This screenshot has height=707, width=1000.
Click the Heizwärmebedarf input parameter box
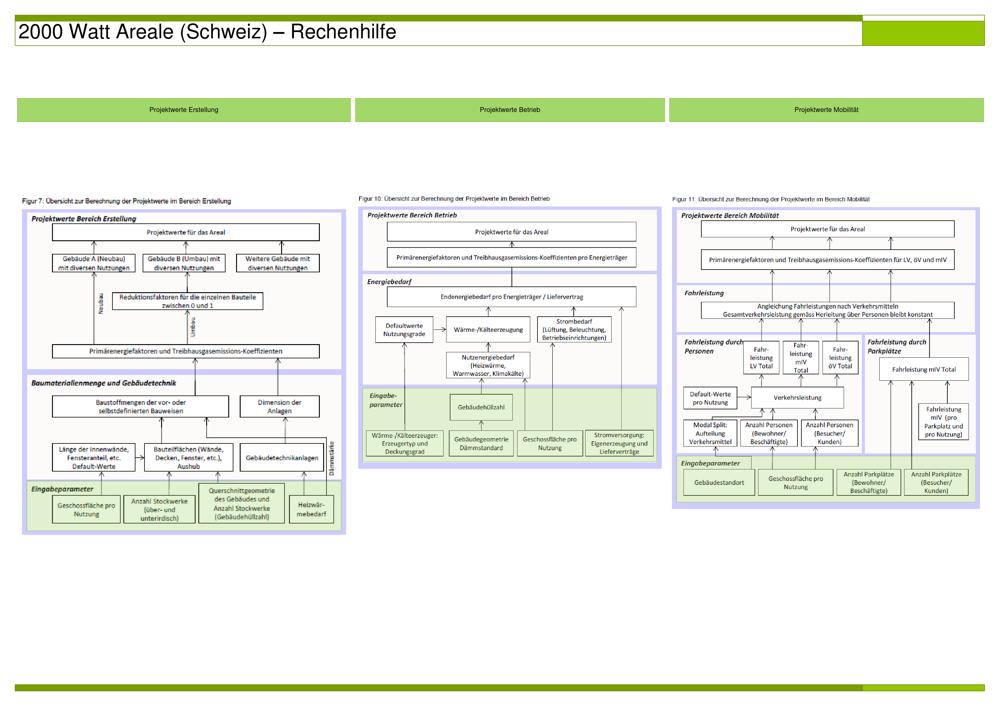pos(311,510)
